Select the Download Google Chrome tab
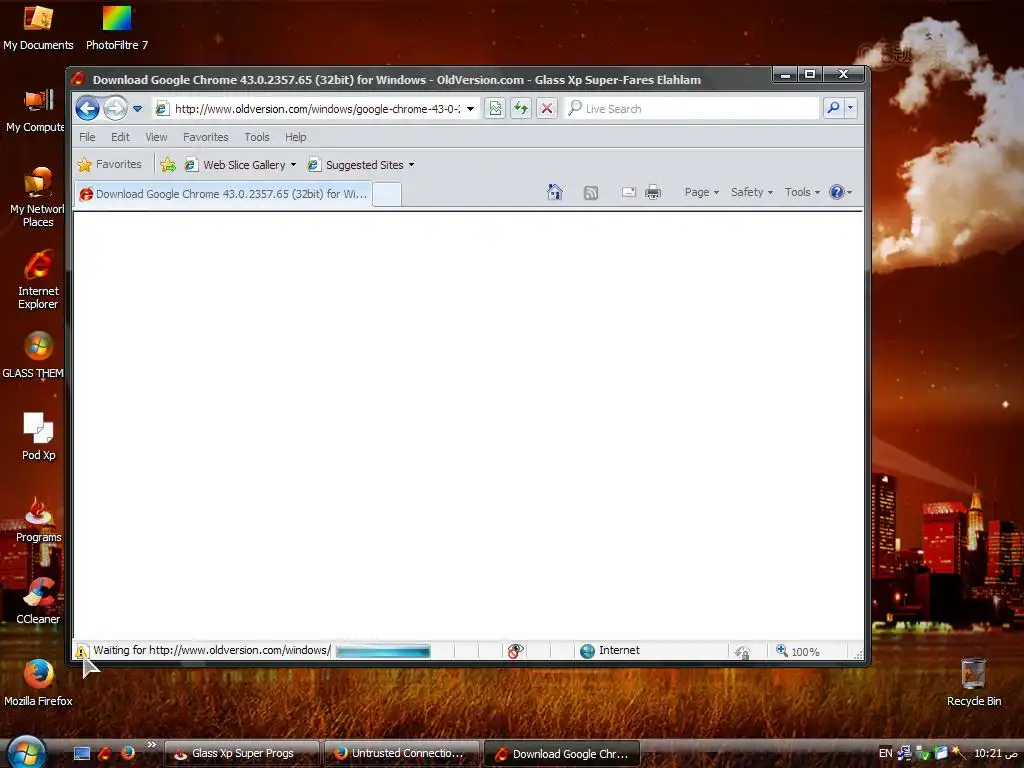The image size is (1024, 768). pos(223,194)
